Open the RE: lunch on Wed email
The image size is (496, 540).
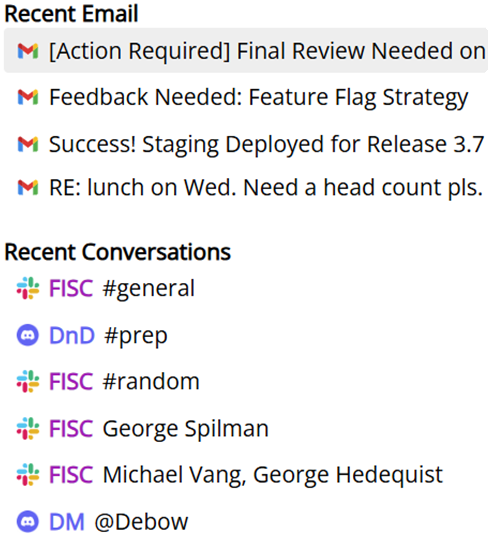[x=246, y=187]
